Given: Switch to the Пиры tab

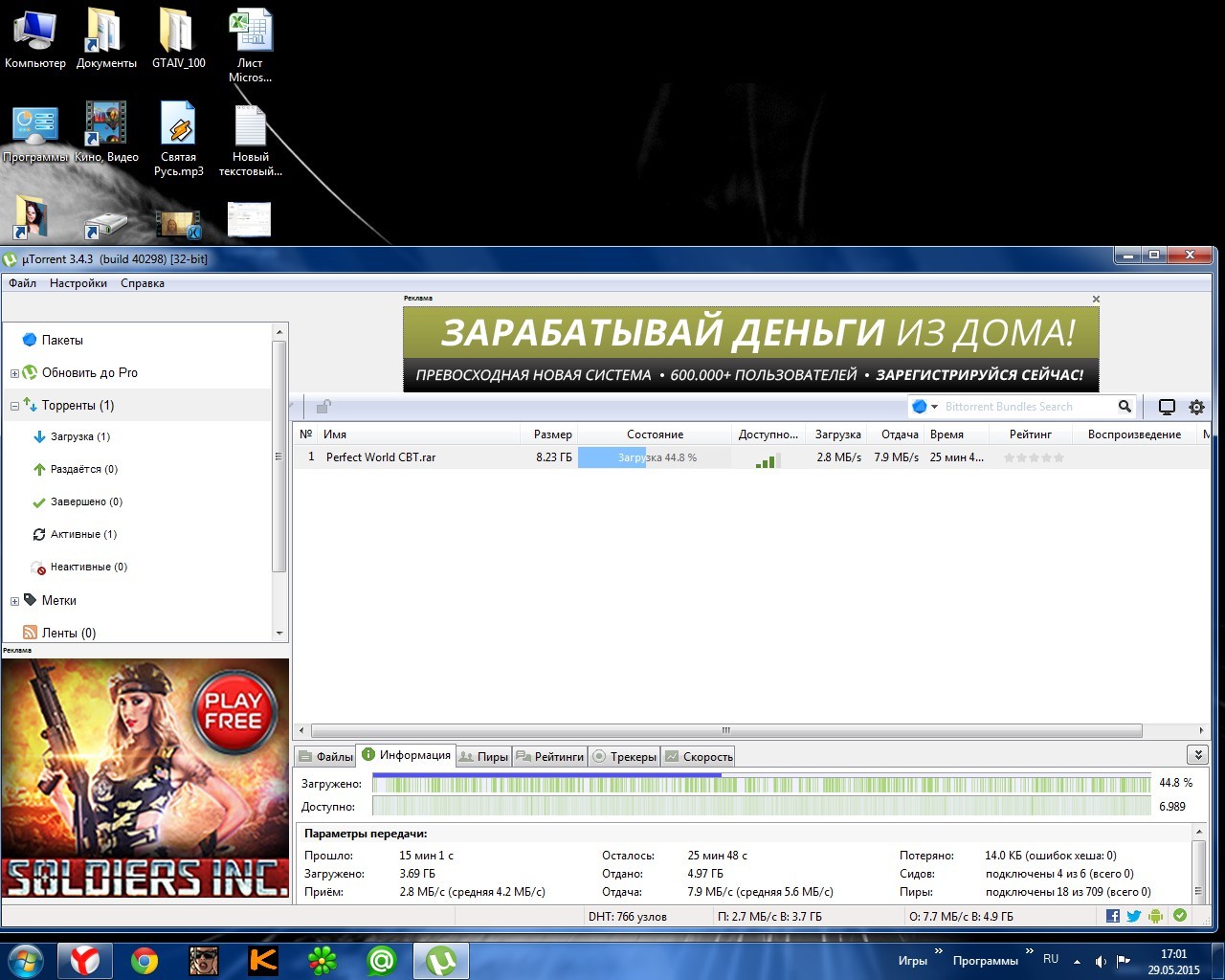Looking at the screenshot, I should 484,756.
